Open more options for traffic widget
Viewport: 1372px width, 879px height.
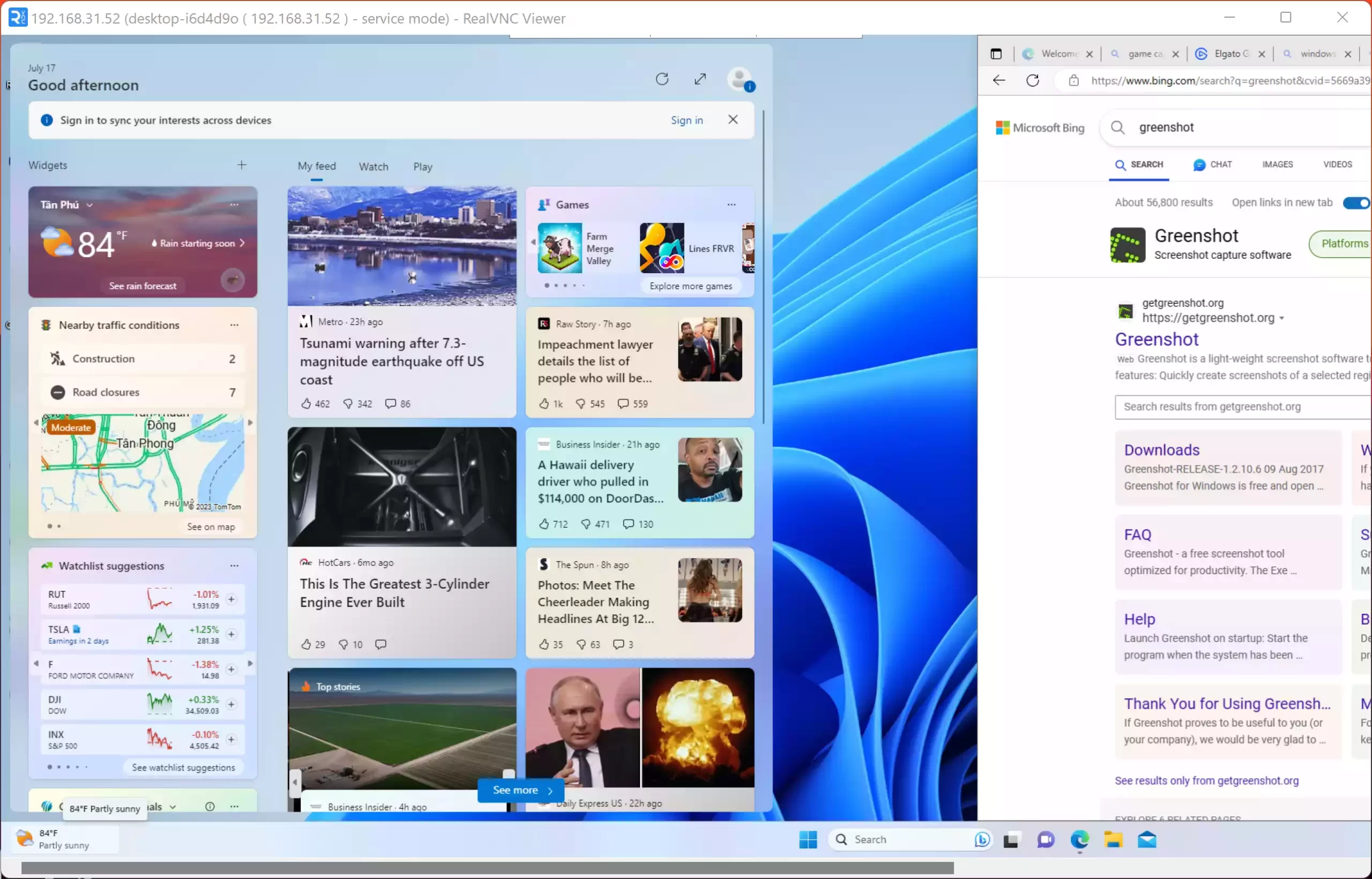234,325
